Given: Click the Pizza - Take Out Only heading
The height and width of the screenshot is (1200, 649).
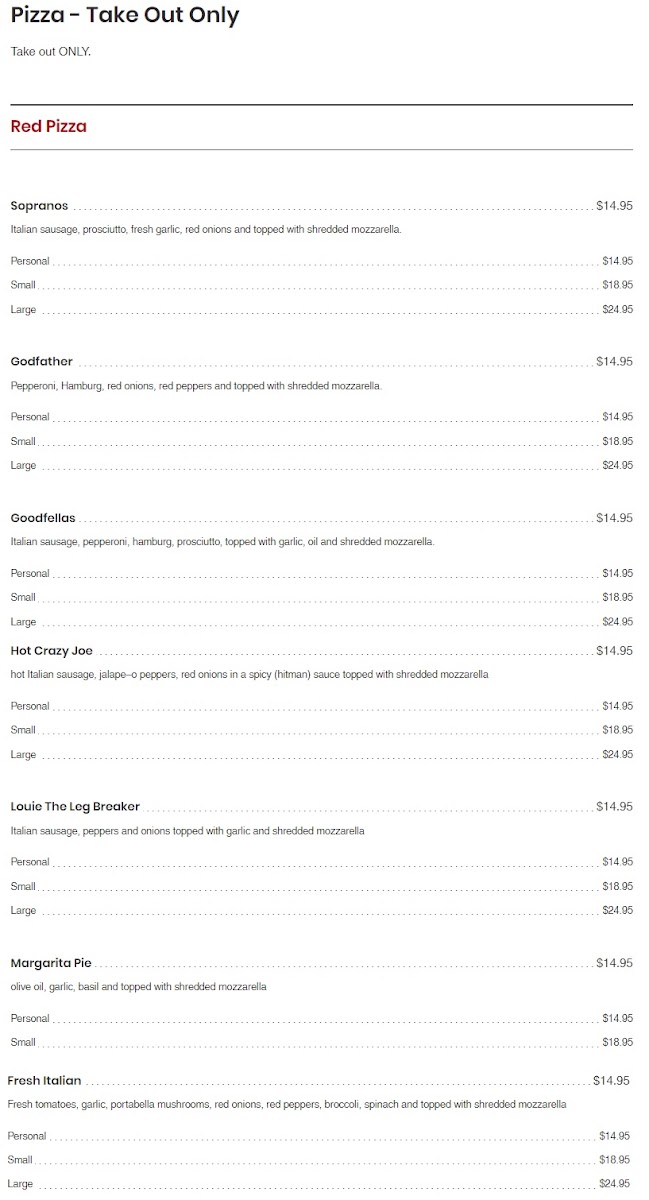Looking at the screenshot, I should (125, 15).
